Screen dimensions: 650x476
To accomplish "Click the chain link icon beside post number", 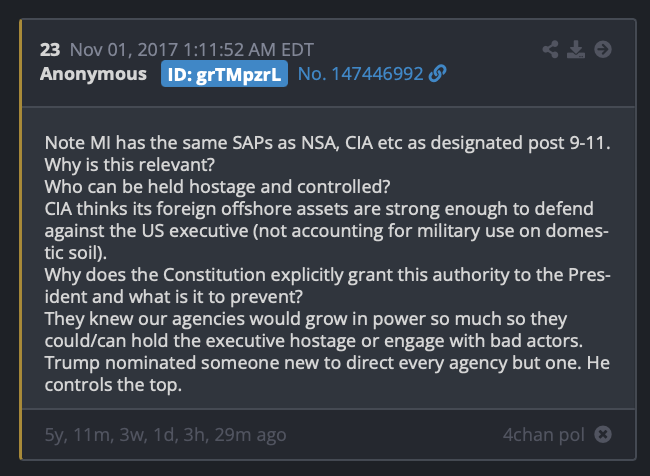I will (437, 74).
